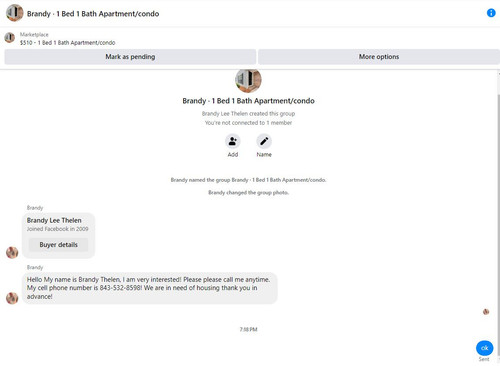500x366 pixels.
Task: Click the small seen-by avatar indicator
Action: point(486,312)
